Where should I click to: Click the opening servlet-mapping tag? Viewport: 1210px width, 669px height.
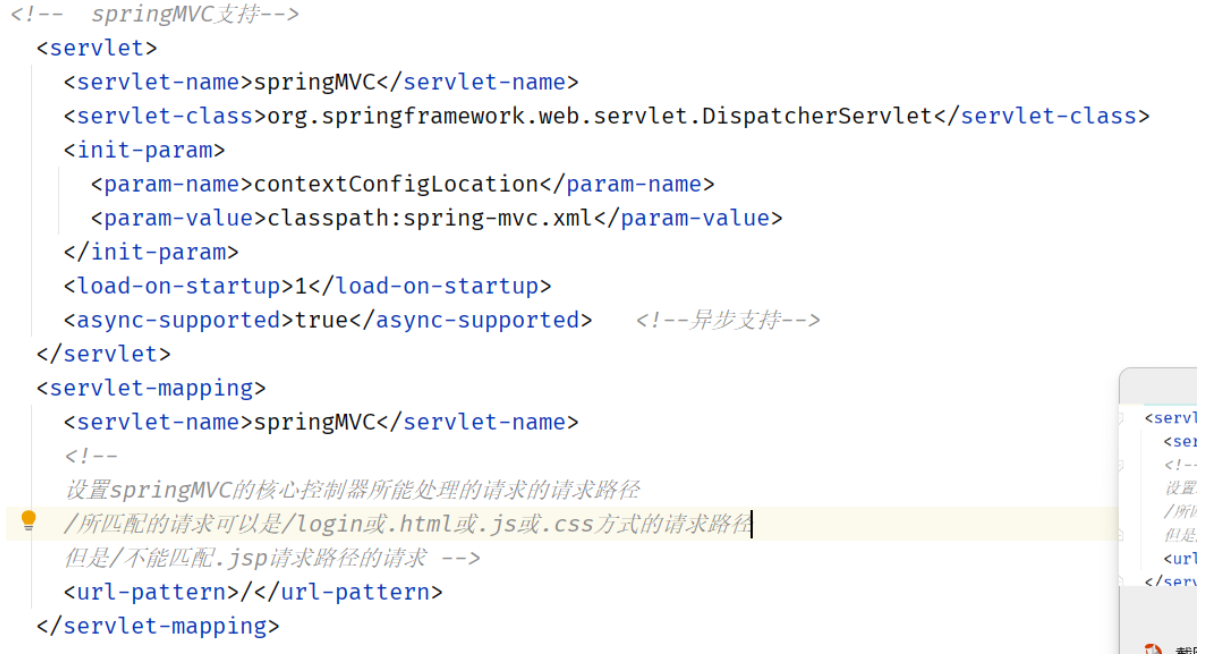click(151, 388)
